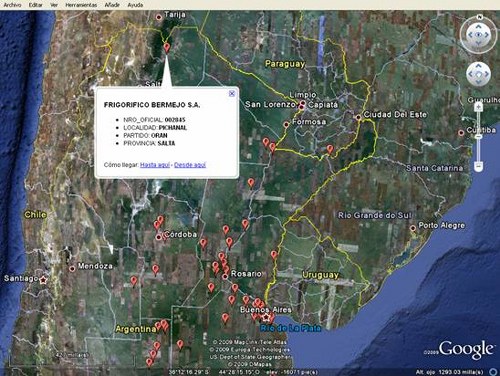
Task: Click the red placemark below Tarija
Action: tap(167, 48)
